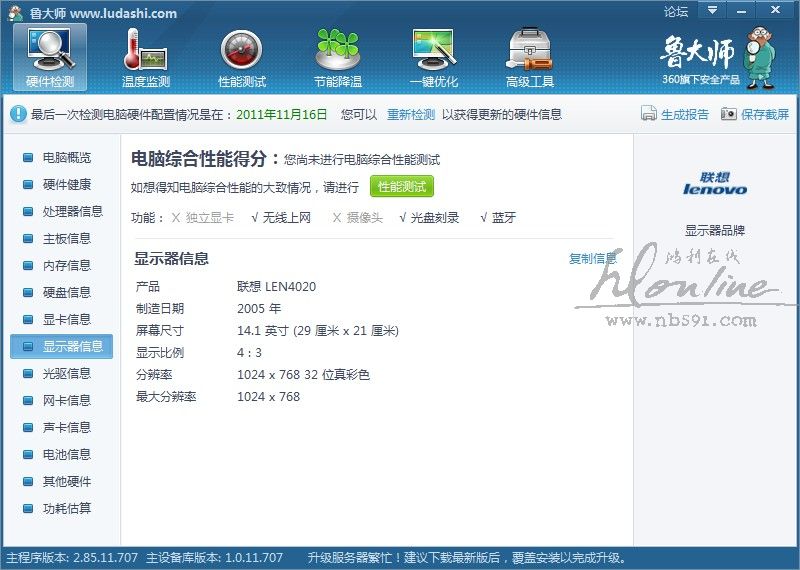The image size is (800, 570).
Task: Click the blue info icon in notice bar
Action: [18, 114]
